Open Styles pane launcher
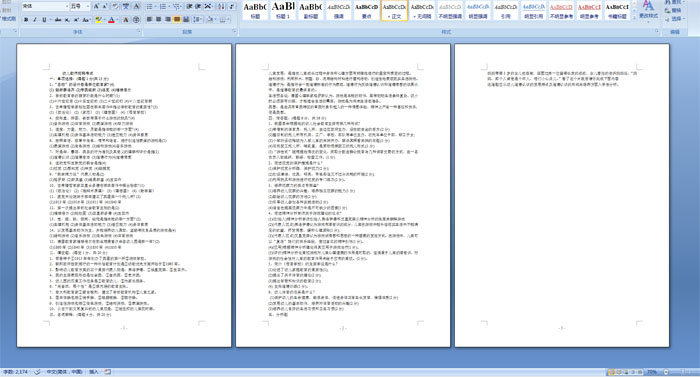This screenshot has width=700, height=377. click(657, 31)
